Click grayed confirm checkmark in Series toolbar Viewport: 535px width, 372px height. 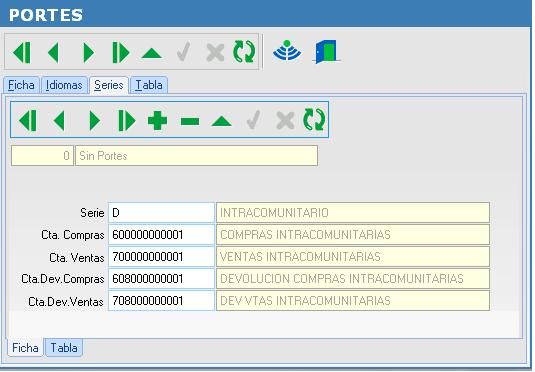click(x=254, y=120)
